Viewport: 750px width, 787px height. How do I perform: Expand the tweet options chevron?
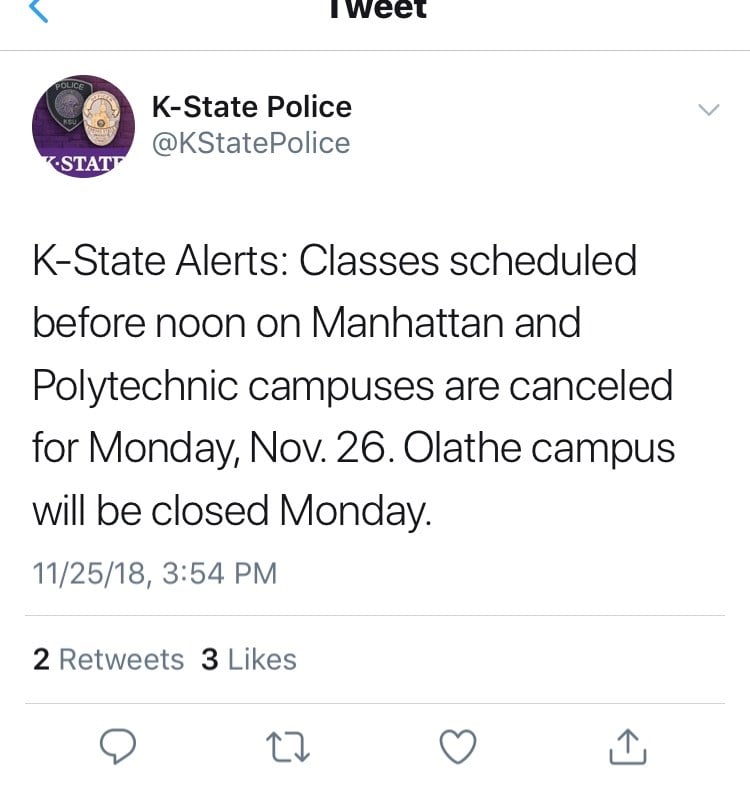[709, 109]
